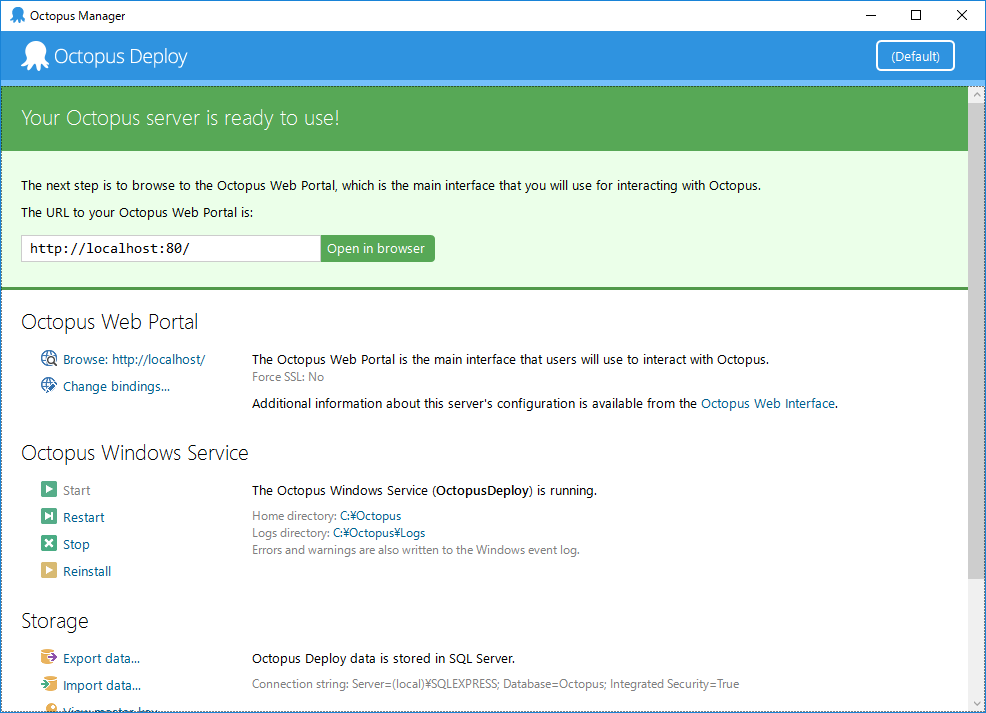Image resolution: width=986 pixels, height=713 pixels.
Task: Click the 'Force SSL: No' text
Action: [288, 377]
